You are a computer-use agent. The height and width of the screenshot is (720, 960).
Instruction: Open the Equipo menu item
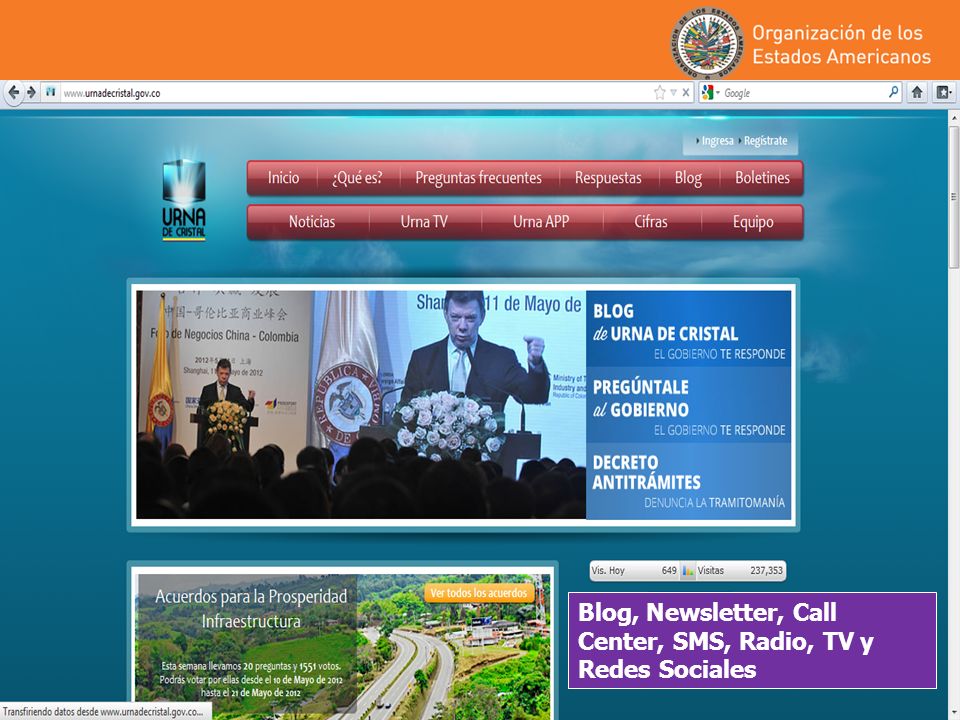pyautogui.click(x=753, y=222)
